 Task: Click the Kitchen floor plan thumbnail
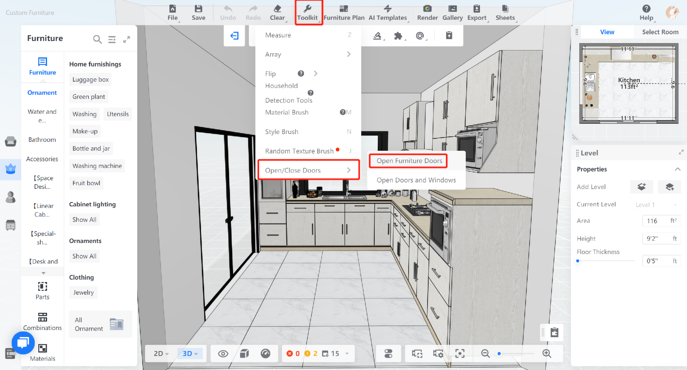630,83
